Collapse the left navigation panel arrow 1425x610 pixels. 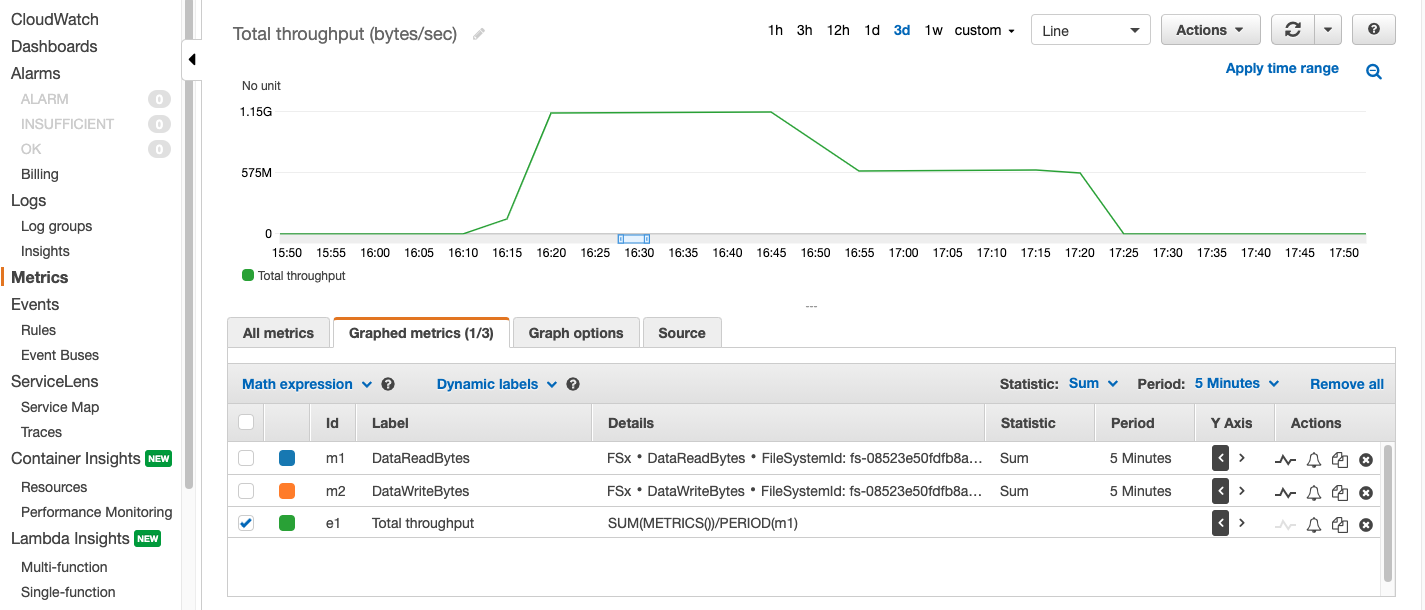click(x=192, y=60)
